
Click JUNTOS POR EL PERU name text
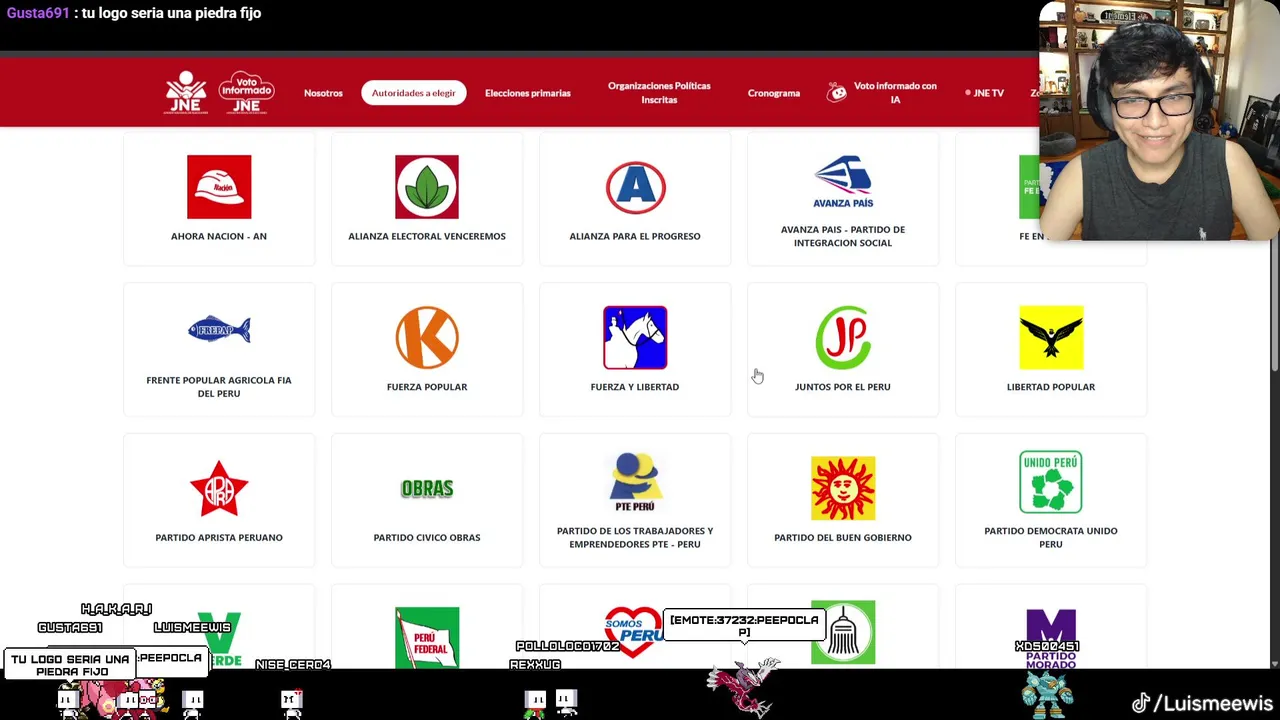[843, 387]
